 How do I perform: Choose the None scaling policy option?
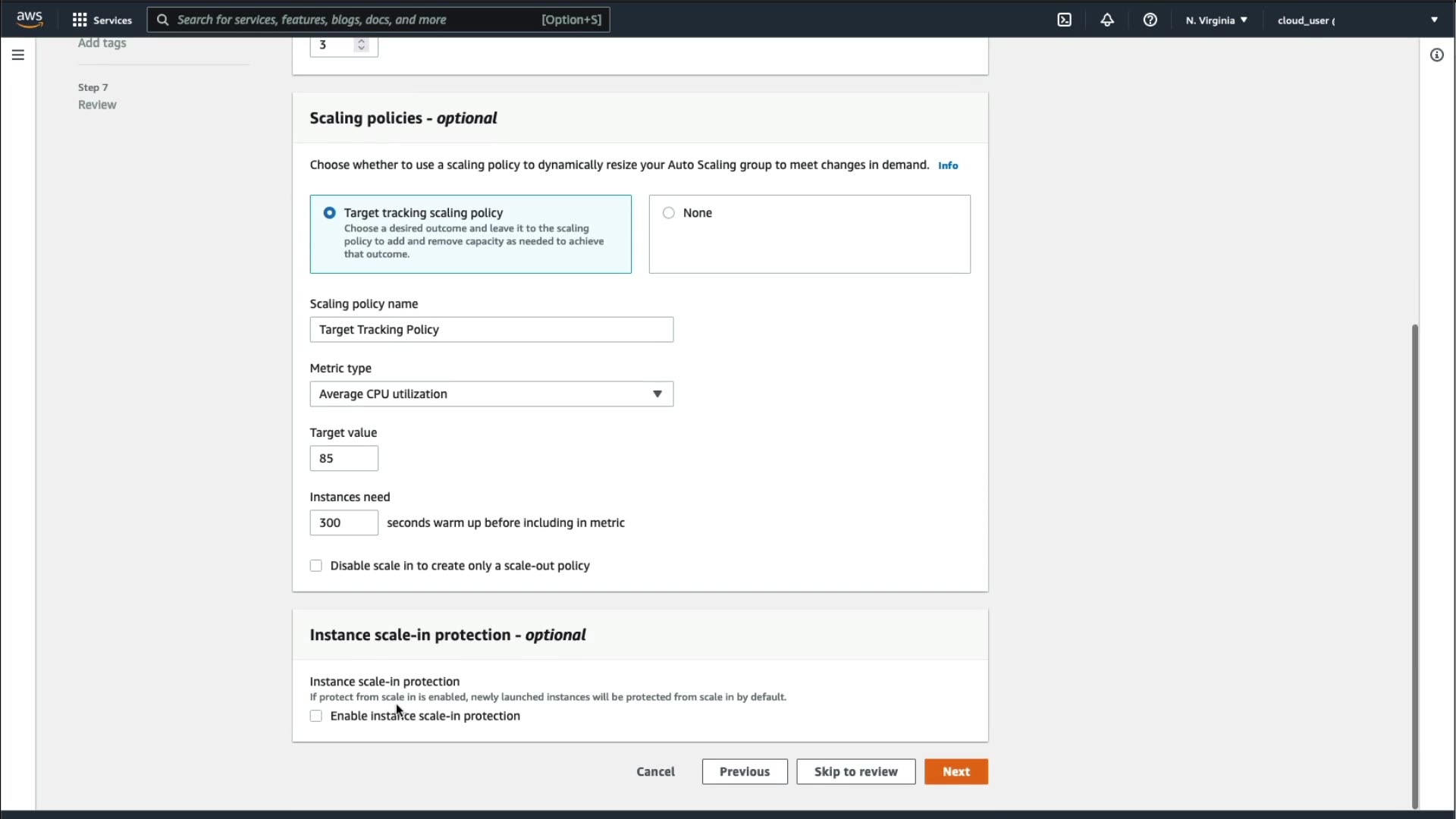pyautogui.click(x=668, y=213)
